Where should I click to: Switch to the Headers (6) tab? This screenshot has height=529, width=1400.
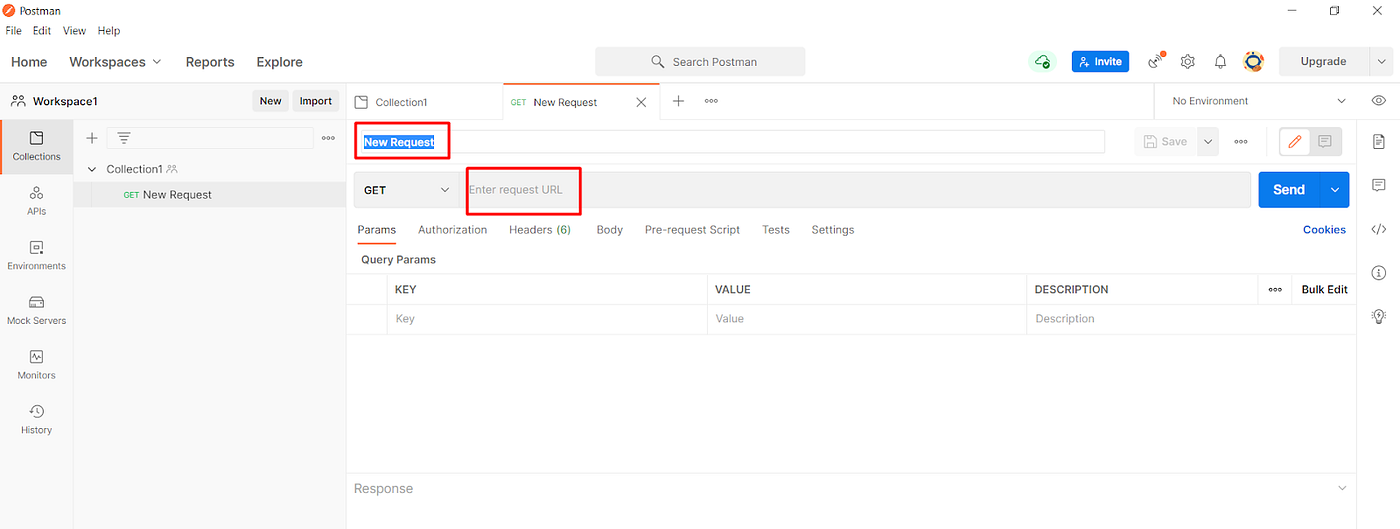pyautogui.click(x=540, y=229)
